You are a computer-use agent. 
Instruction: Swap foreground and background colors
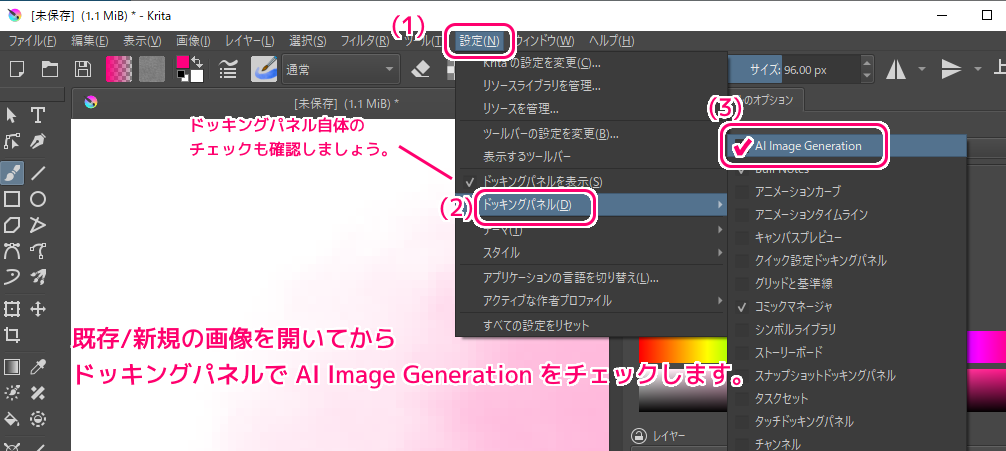click(198, 61)
